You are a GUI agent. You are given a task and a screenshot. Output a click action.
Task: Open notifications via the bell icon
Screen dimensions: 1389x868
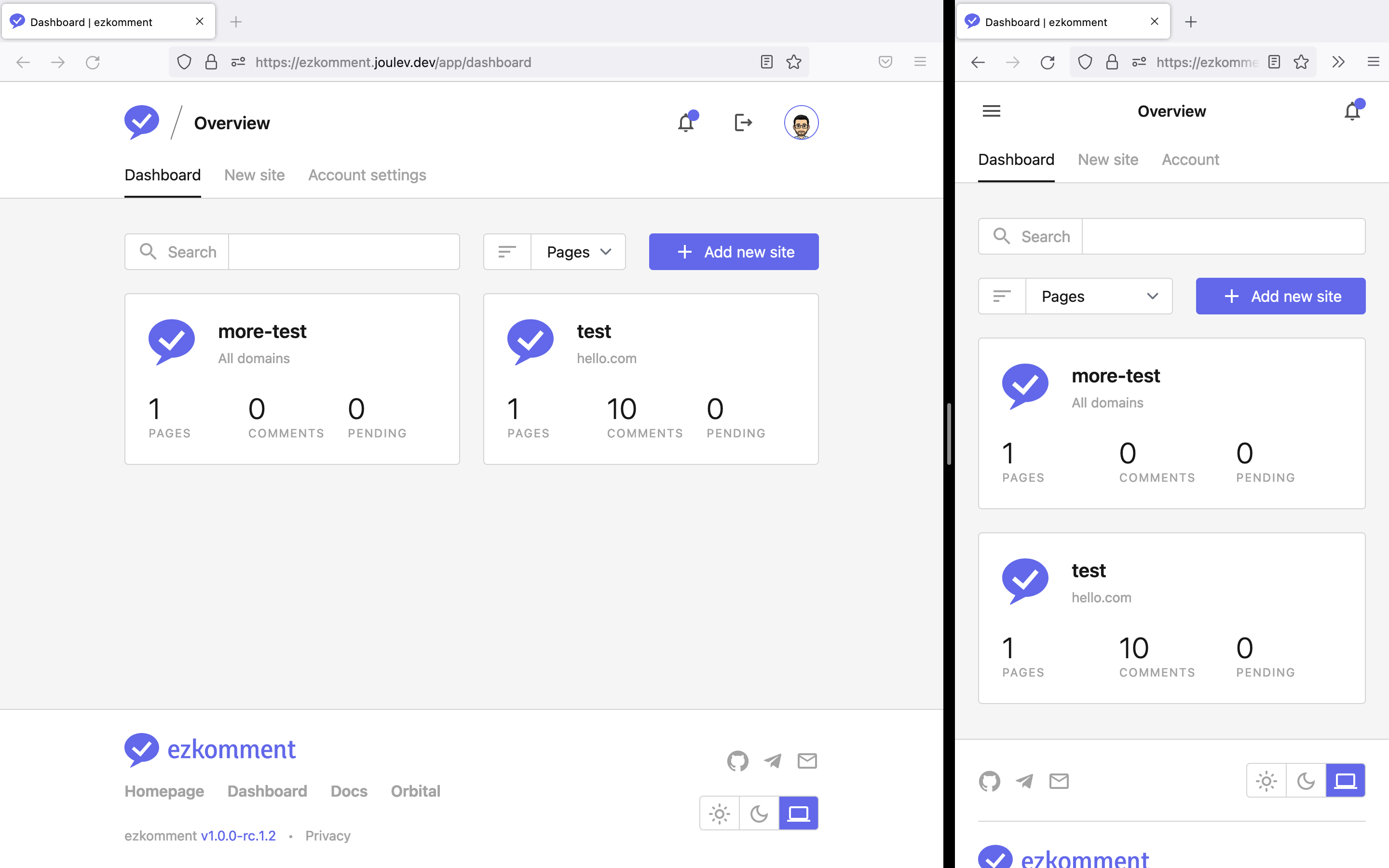tap(686, 122)
